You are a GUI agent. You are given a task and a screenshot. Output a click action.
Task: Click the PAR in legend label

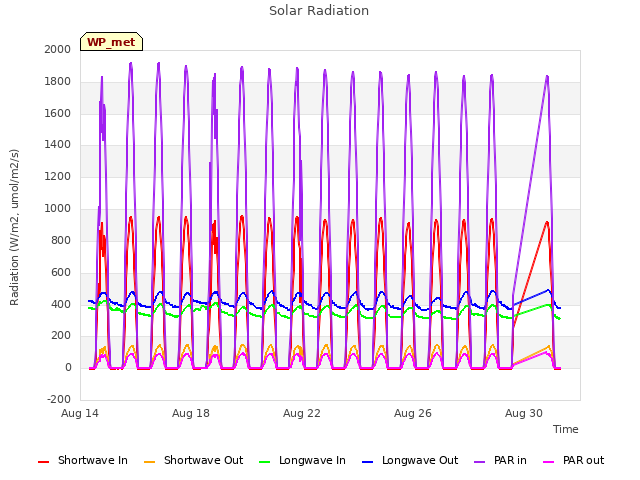pyautogui.click(x=510, y=460)
